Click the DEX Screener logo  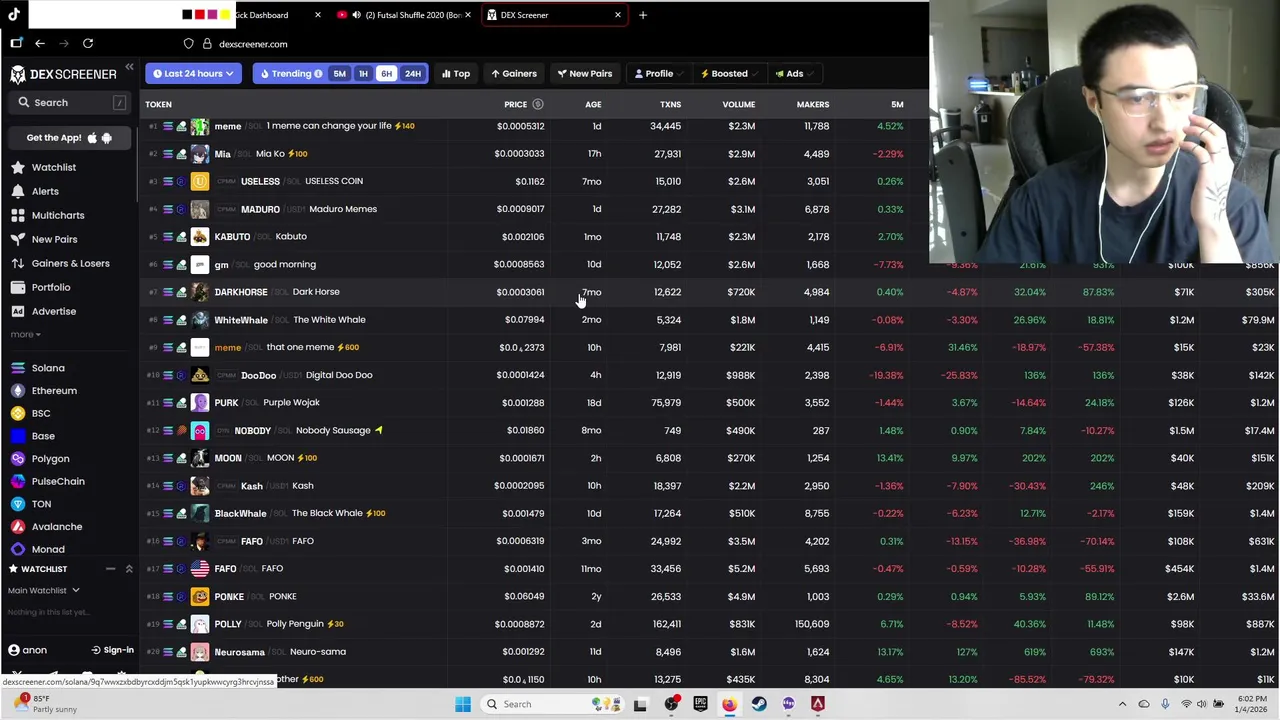pos(63,74)
